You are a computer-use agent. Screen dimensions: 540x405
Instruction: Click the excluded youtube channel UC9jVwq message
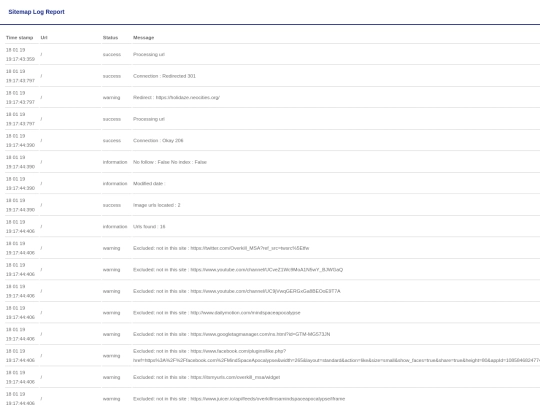tap(237, 291)
